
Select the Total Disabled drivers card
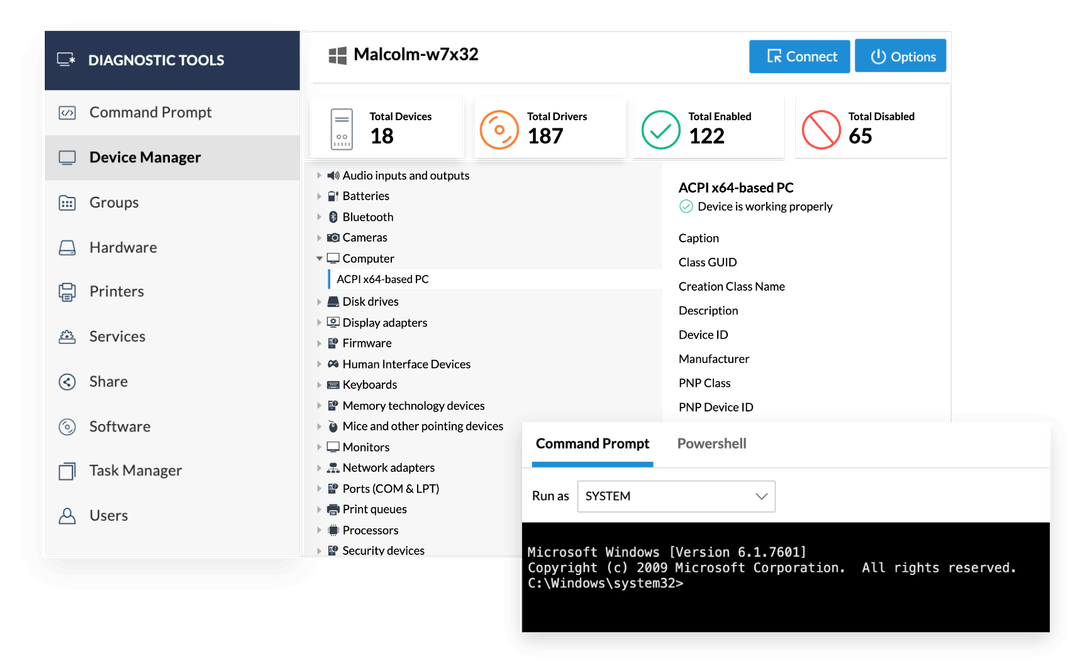(869, 127)
